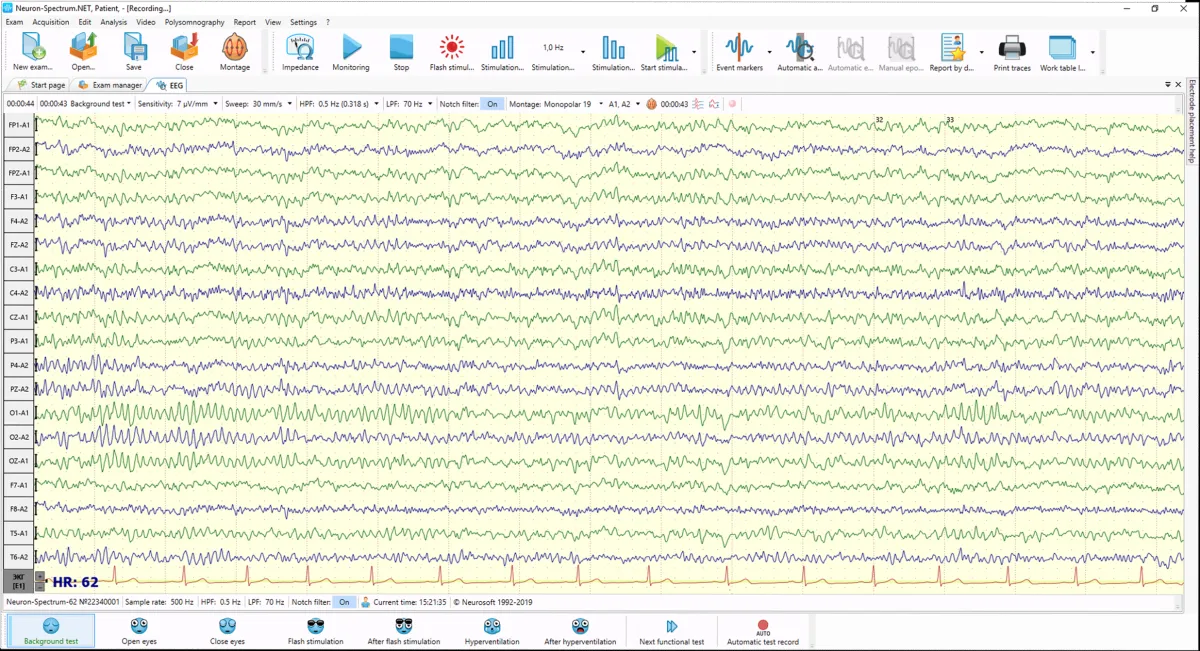Toggle the status bar Notch filter On

(344, 602)
